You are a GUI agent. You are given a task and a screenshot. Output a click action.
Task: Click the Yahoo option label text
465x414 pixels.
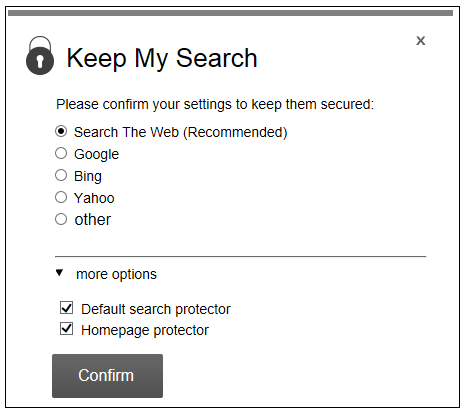click(x=94, y=198)
